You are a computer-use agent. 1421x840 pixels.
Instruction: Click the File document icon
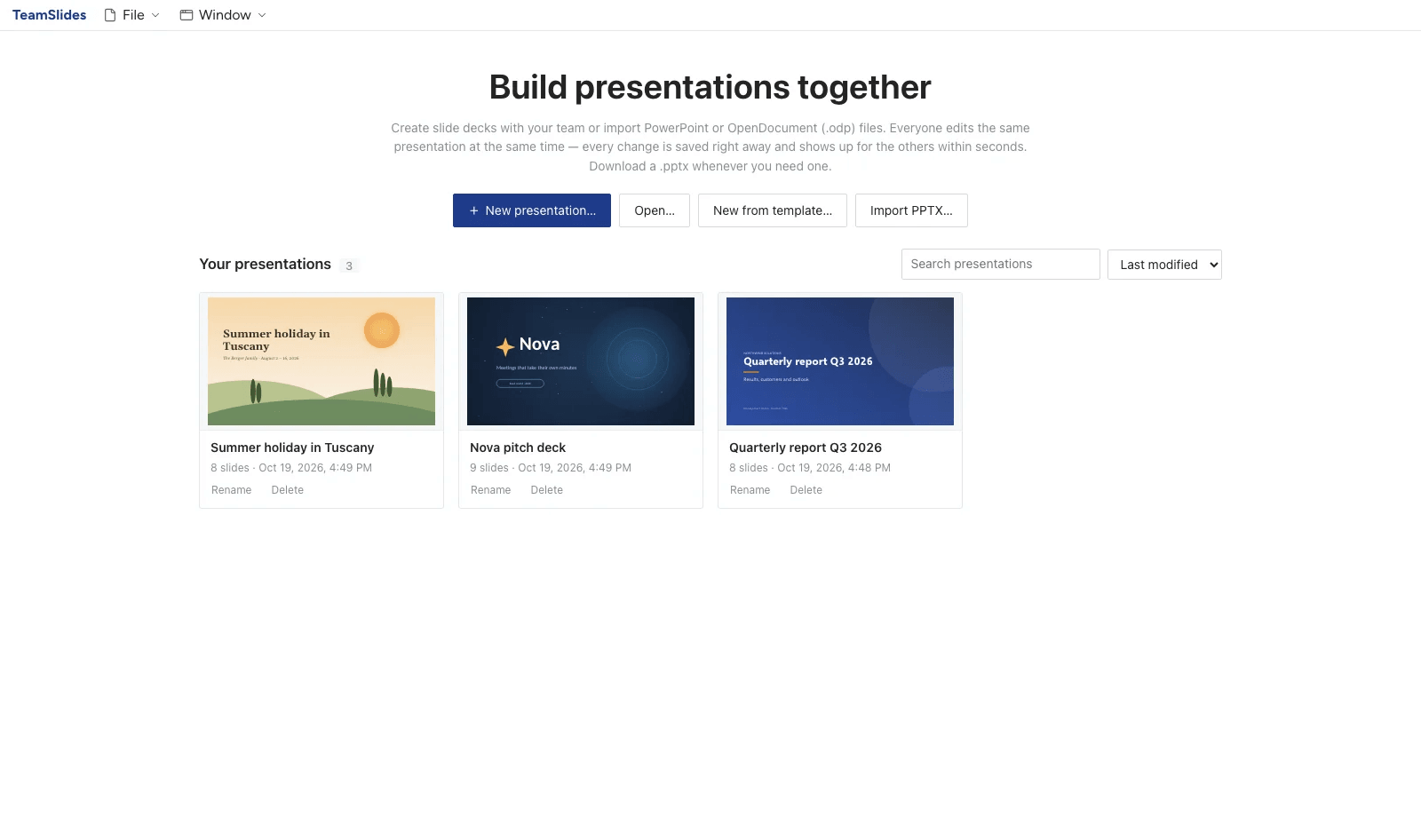point(110,15)
